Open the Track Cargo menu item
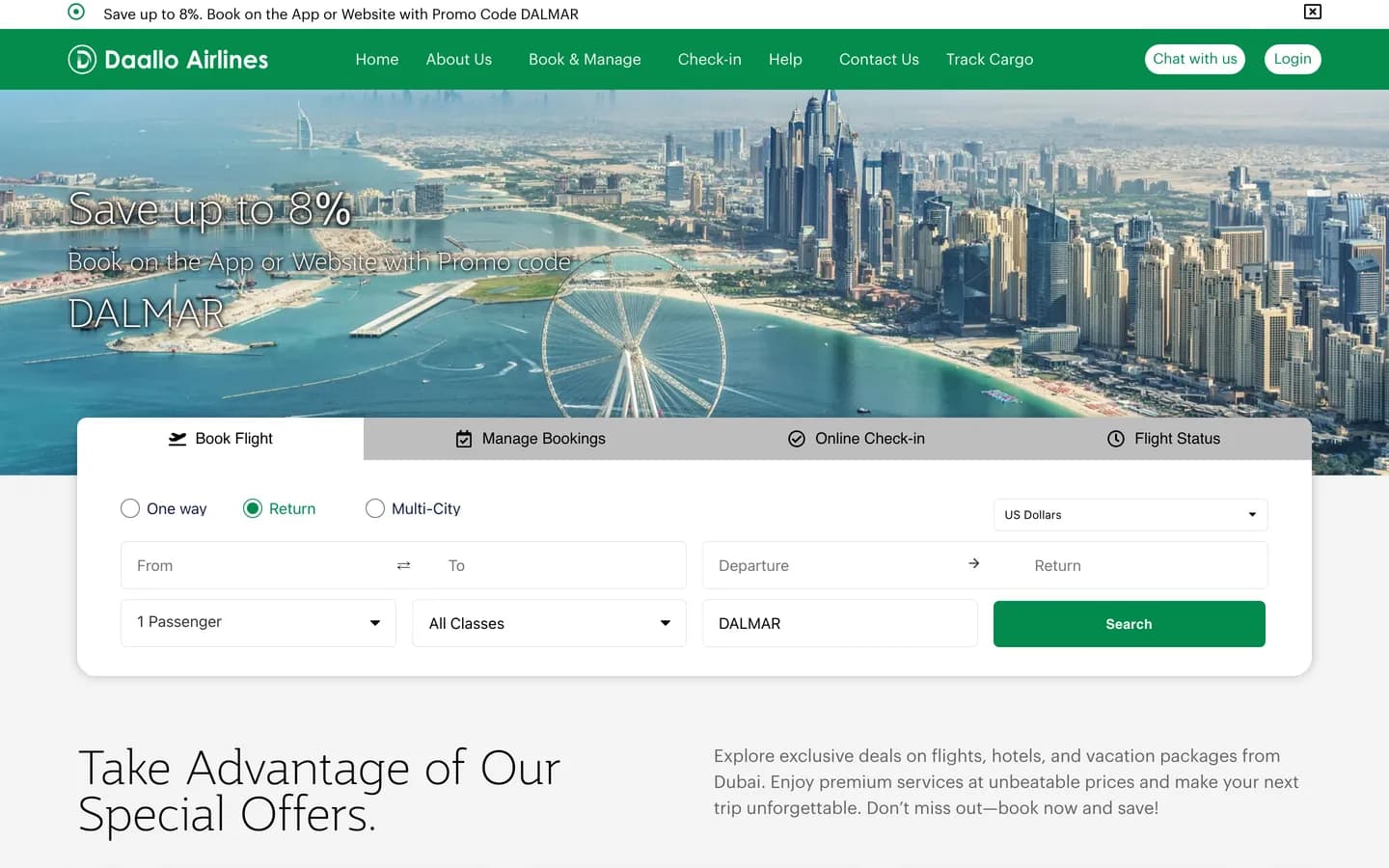Screen dimensions: 1389x868 [x=990, y=60]
